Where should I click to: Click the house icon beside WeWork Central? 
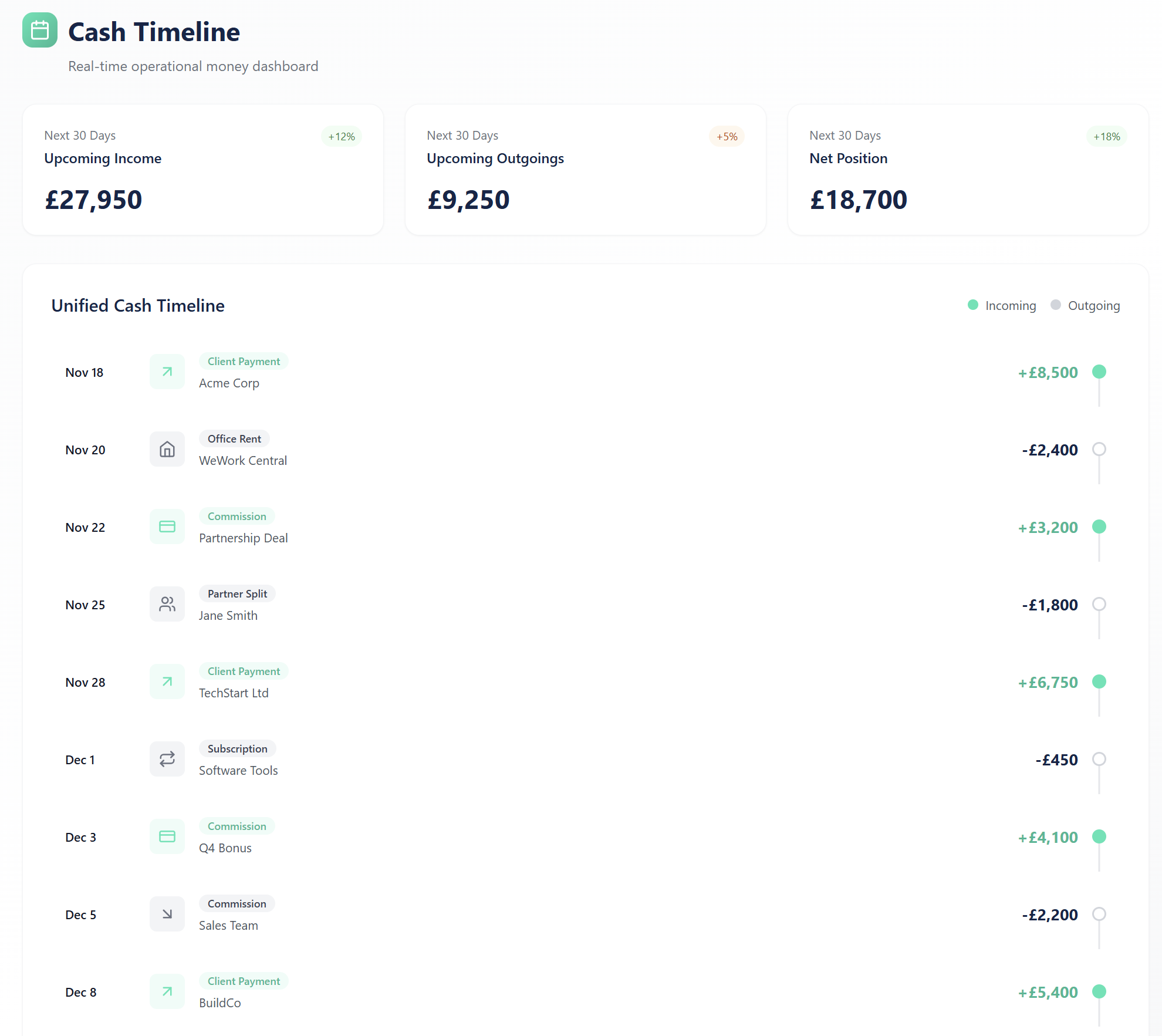167,449
